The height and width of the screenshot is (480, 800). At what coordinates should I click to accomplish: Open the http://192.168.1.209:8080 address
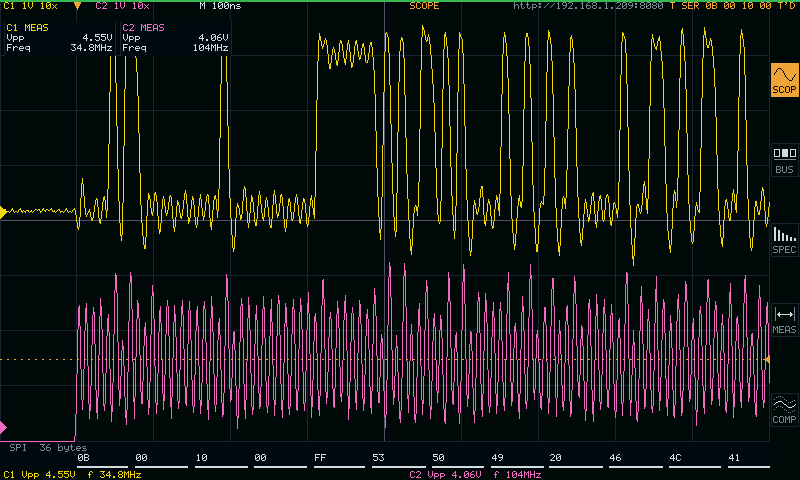coord(588,6)
